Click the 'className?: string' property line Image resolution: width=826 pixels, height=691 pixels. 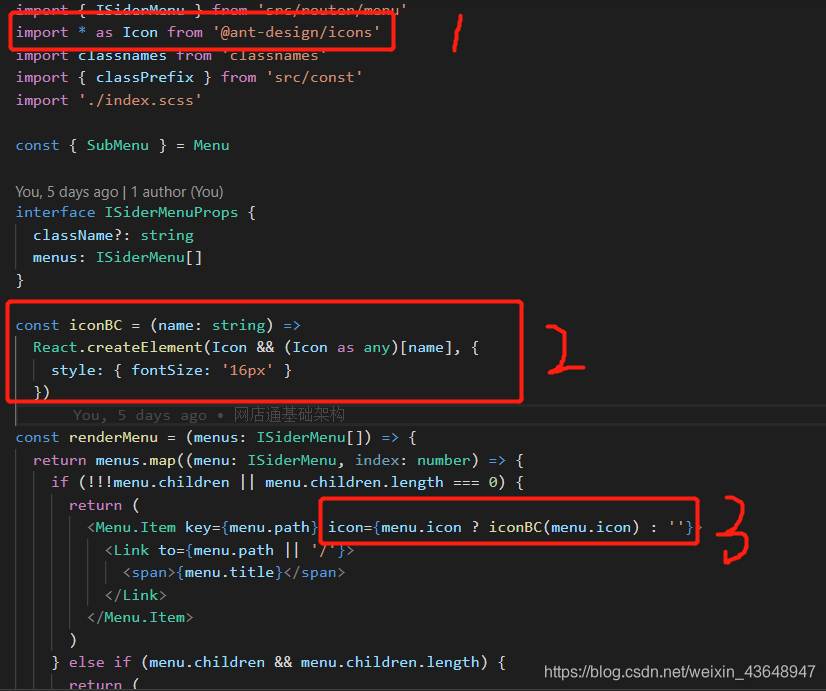coord(113,235)
